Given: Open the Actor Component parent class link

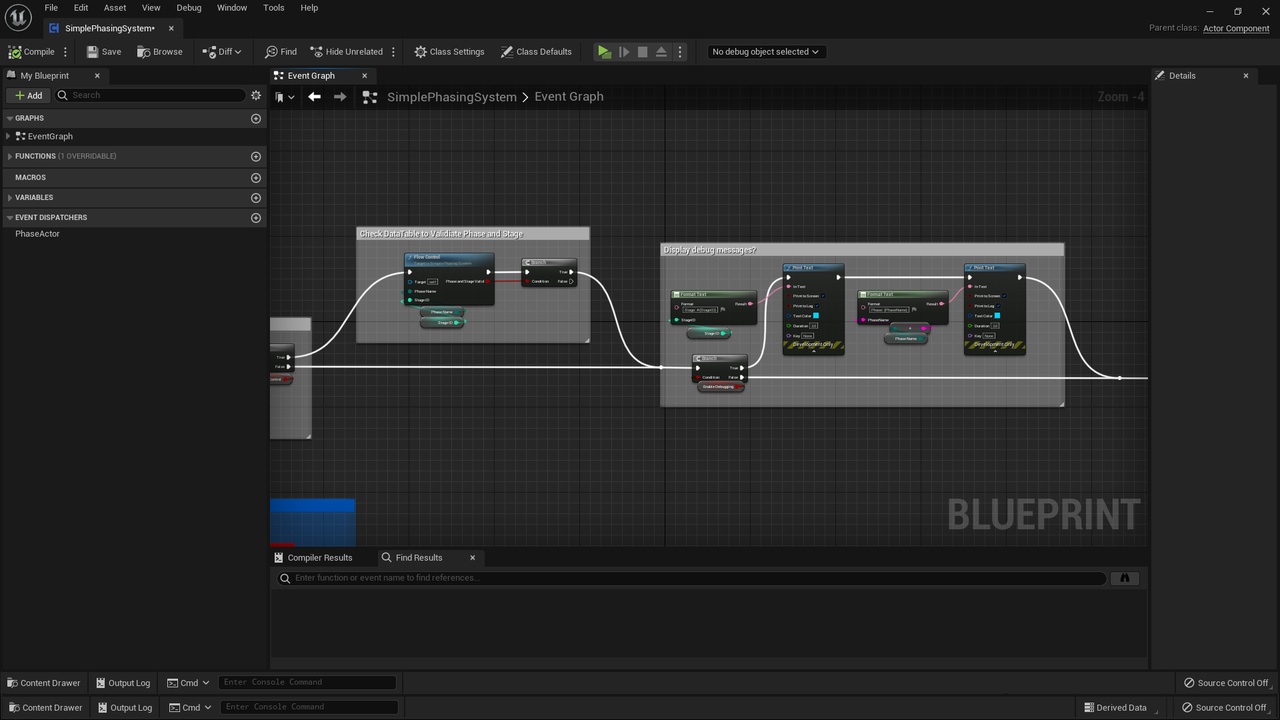Looking at the screenshot, I should (1236, 28).
